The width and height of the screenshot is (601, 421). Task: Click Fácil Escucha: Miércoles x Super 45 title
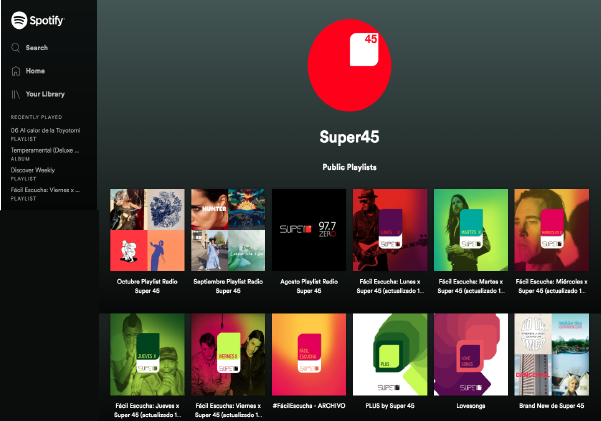point(552,286)
